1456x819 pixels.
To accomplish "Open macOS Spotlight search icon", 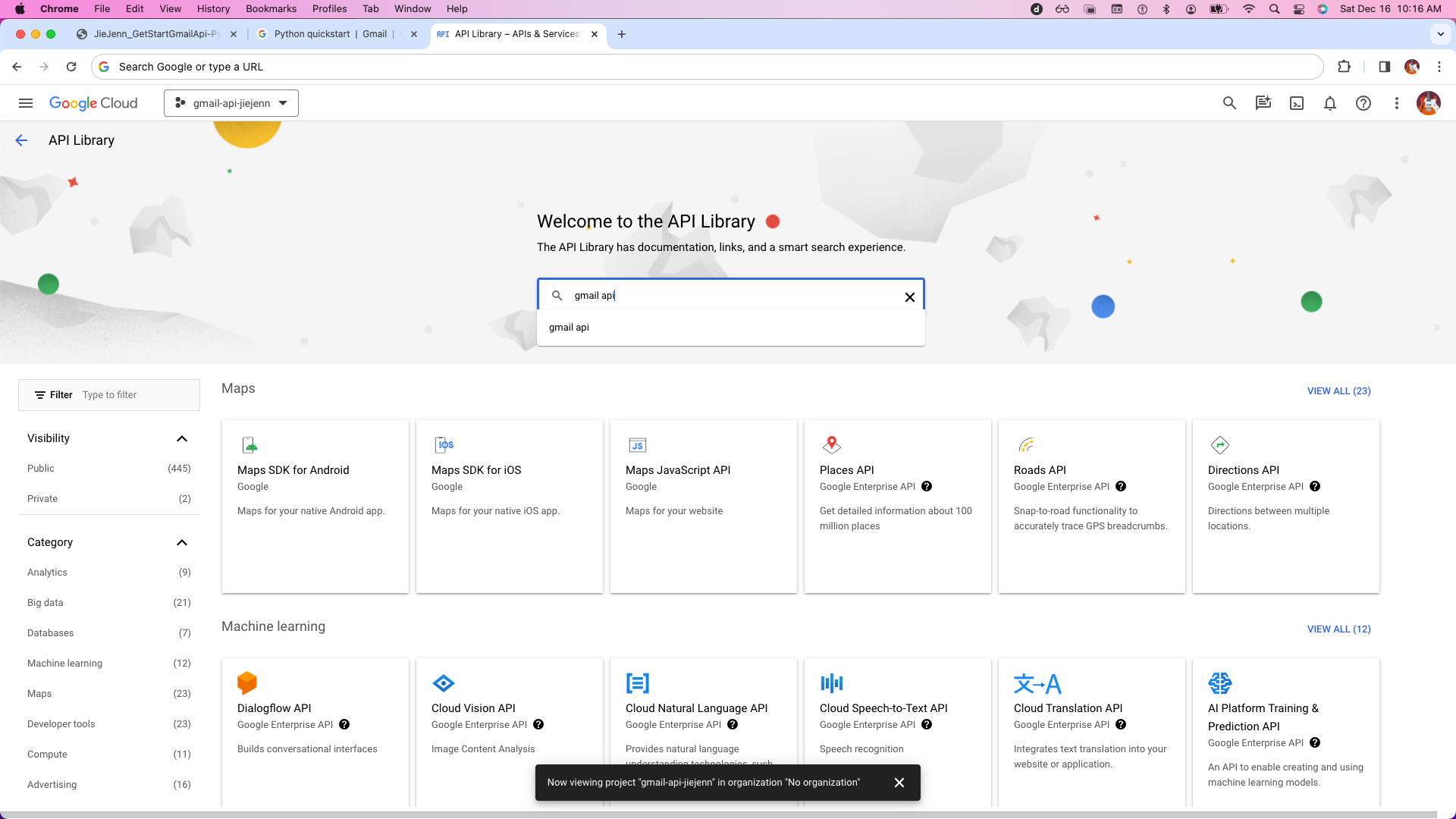I will coord(1274,9).
